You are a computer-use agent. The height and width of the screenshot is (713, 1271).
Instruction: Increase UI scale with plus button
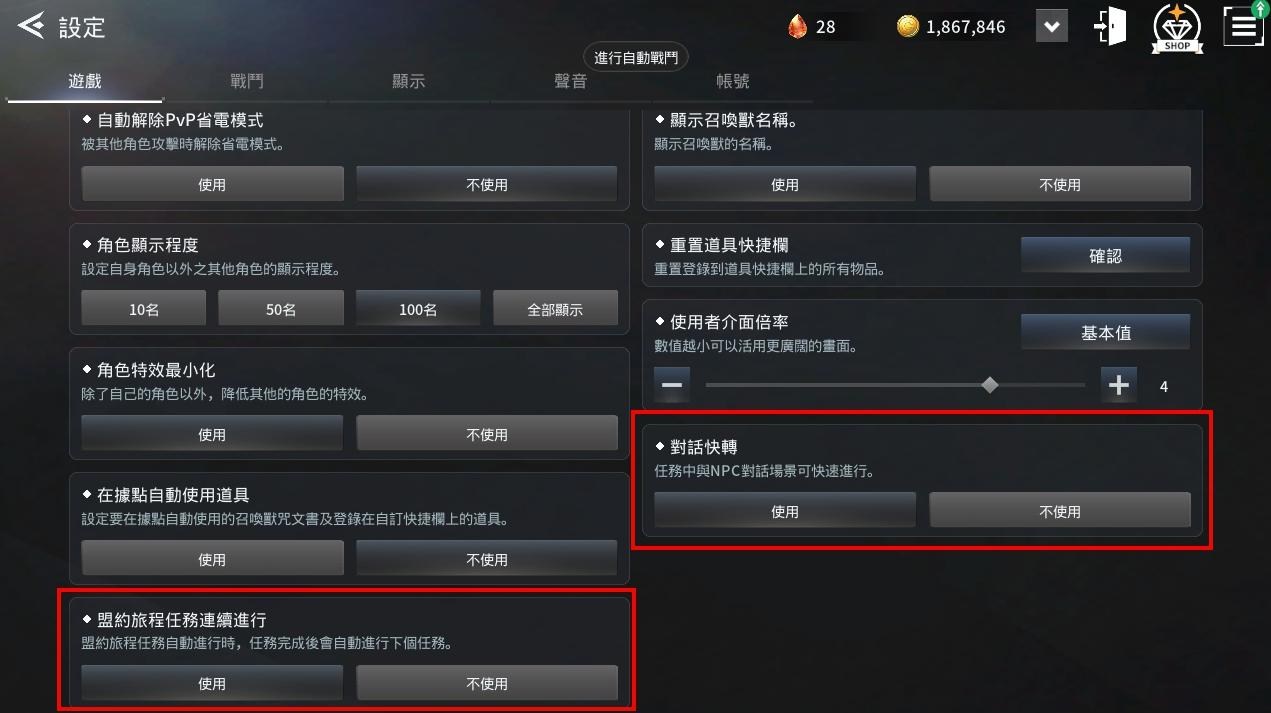[x=1118, y=385]
